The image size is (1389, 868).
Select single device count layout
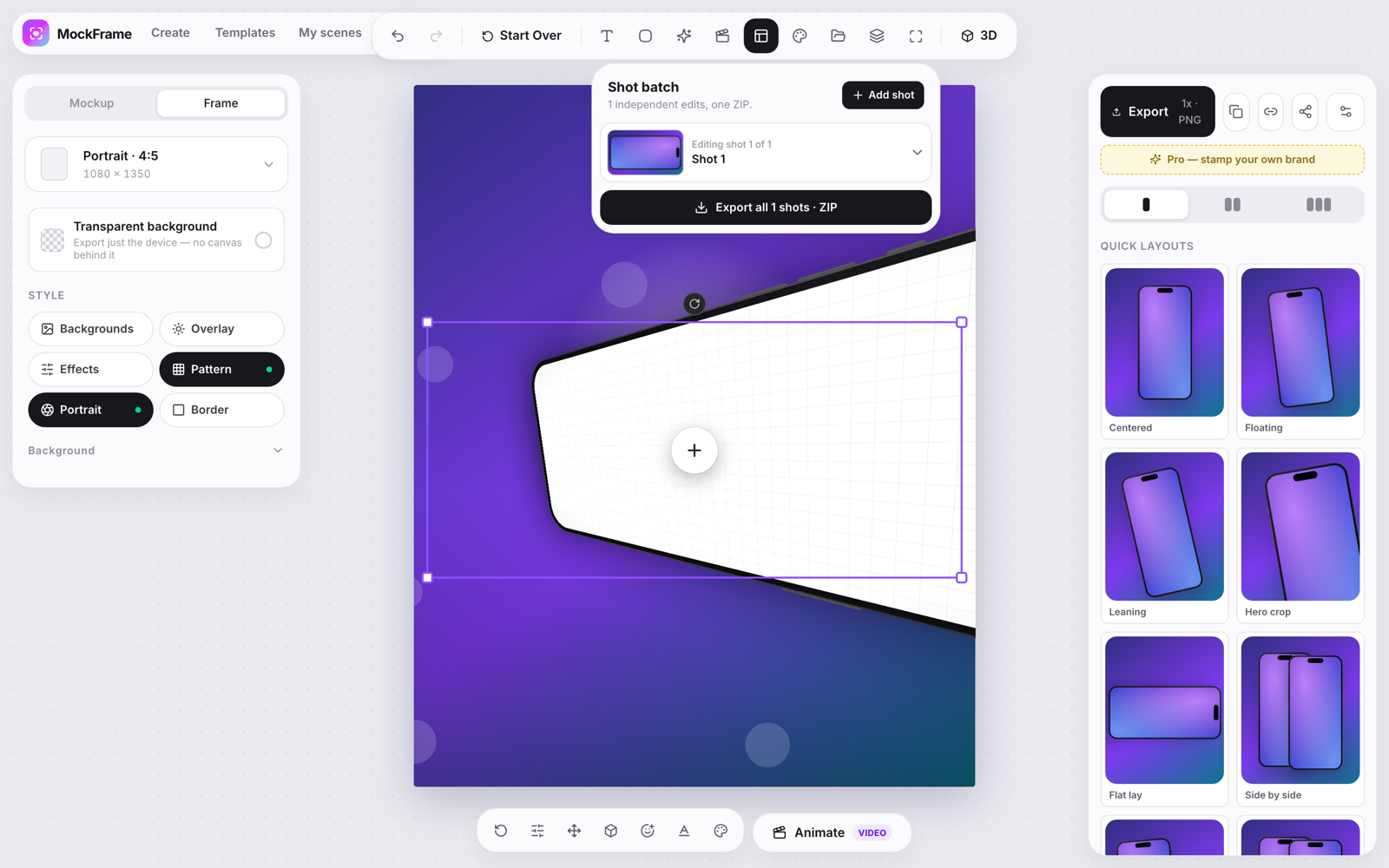coord(1146,205)
